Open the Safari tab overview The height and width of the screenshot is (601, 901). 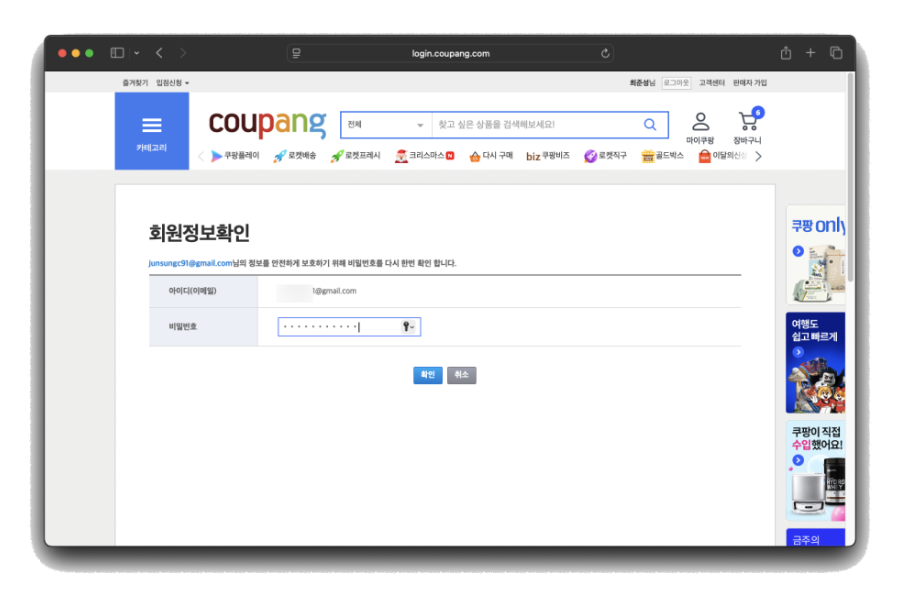coord(836,53)
